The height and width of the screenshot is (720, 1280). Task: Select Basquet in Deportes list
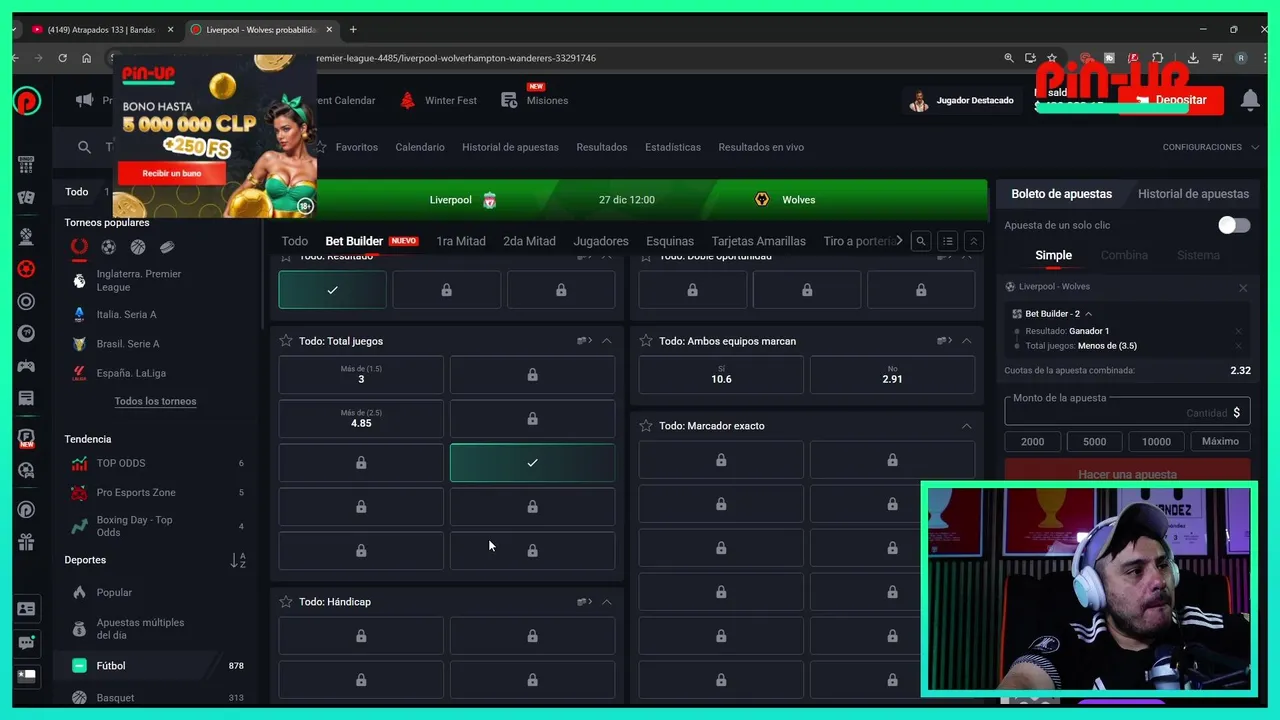coord(115,698)
